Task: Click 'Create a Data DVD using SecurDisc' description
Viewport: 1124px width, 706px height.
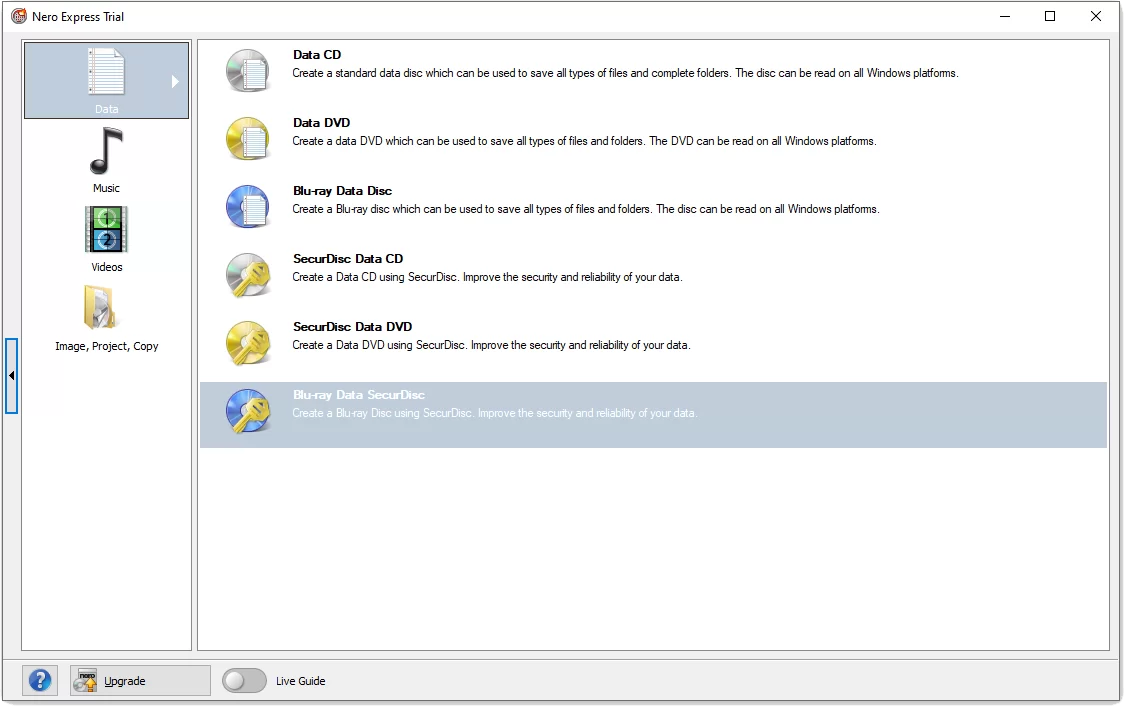Action: (x=491, y=345)
